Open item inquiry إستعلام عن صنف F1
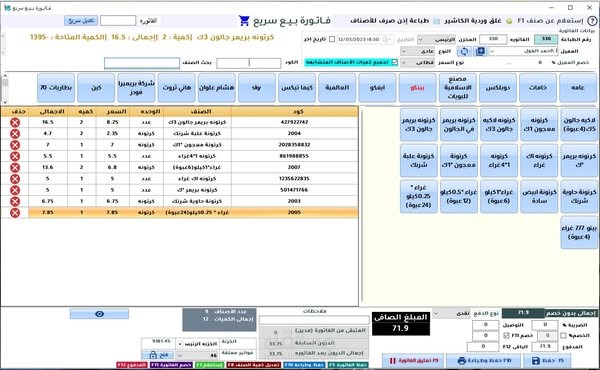Screen dimensions: 600x370 tap(550, 21)
